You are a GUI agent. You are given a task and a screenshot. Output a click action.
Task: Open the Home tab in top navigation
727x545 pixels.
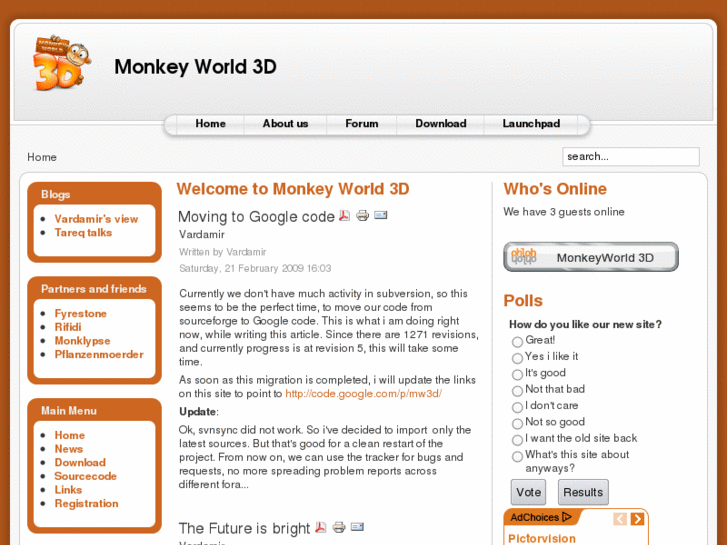pos(210,123)
